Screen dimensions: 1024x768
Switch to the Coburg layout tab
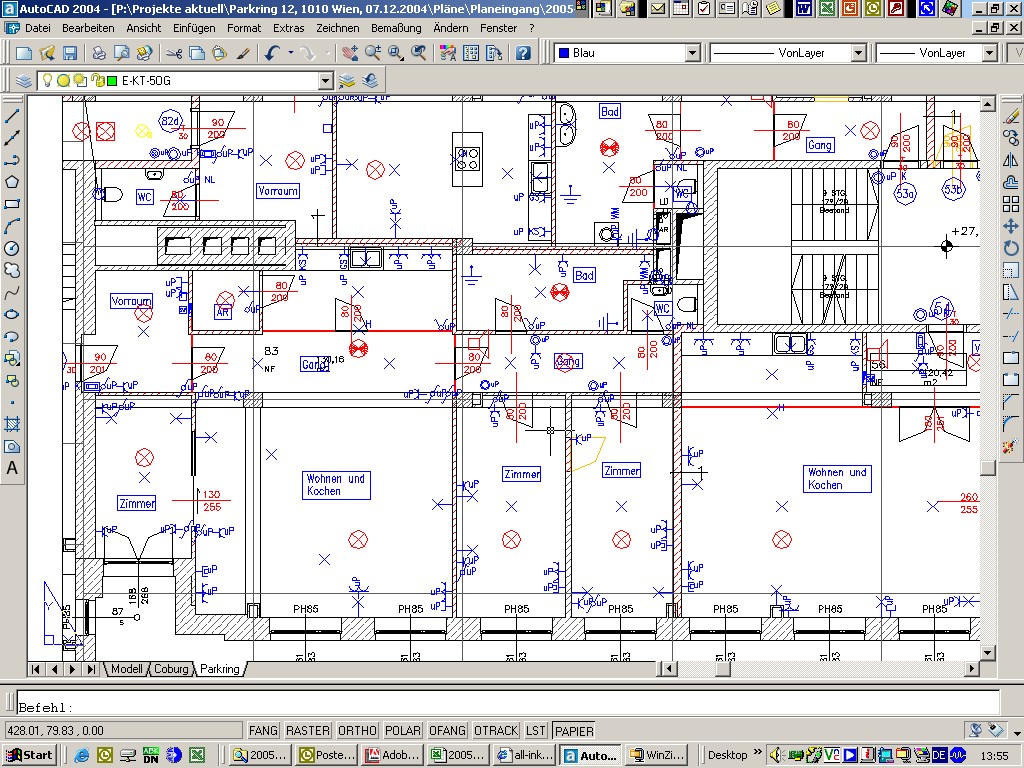point(171,669)
